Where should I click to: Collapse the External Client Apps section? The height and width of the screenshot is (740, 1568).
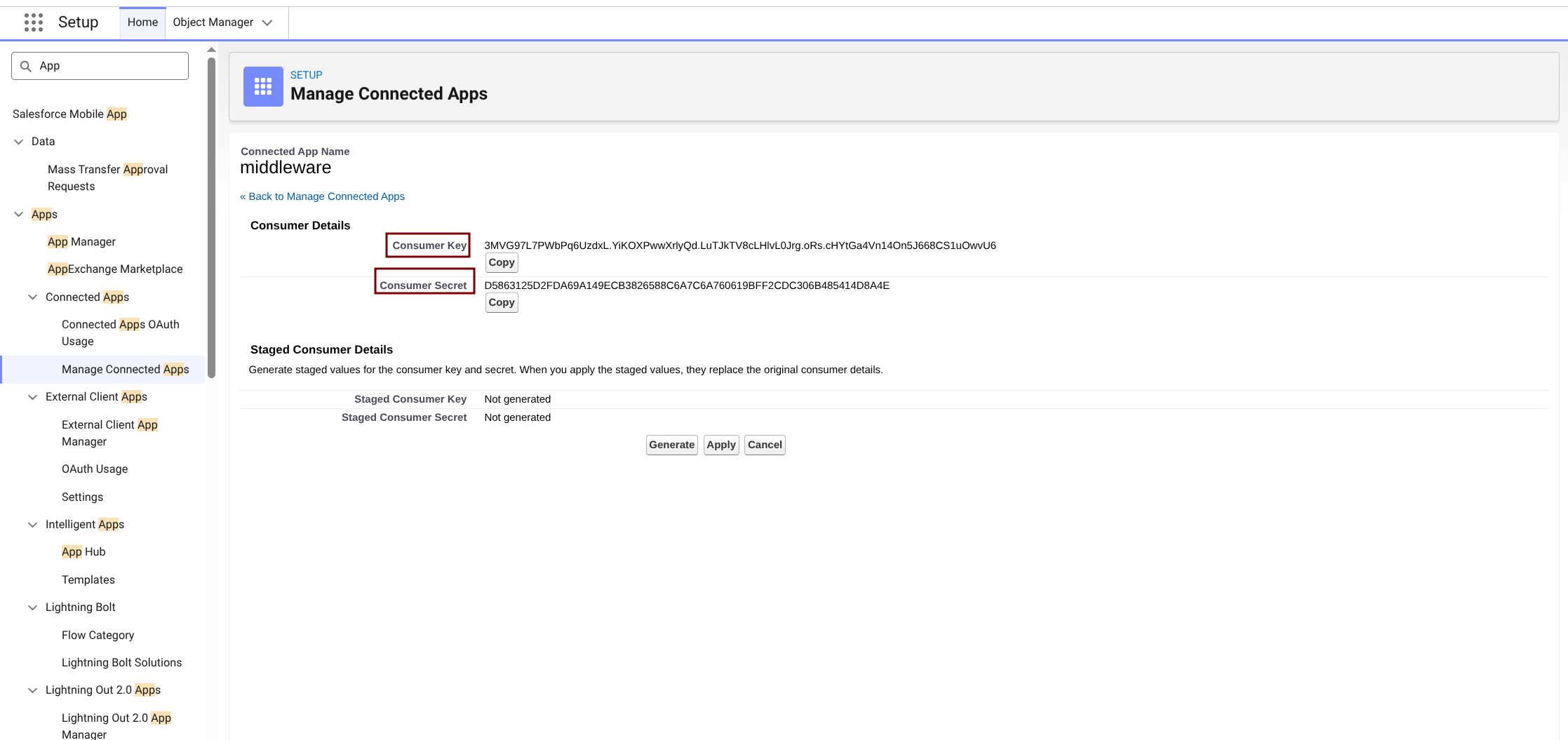click(33, 397)
